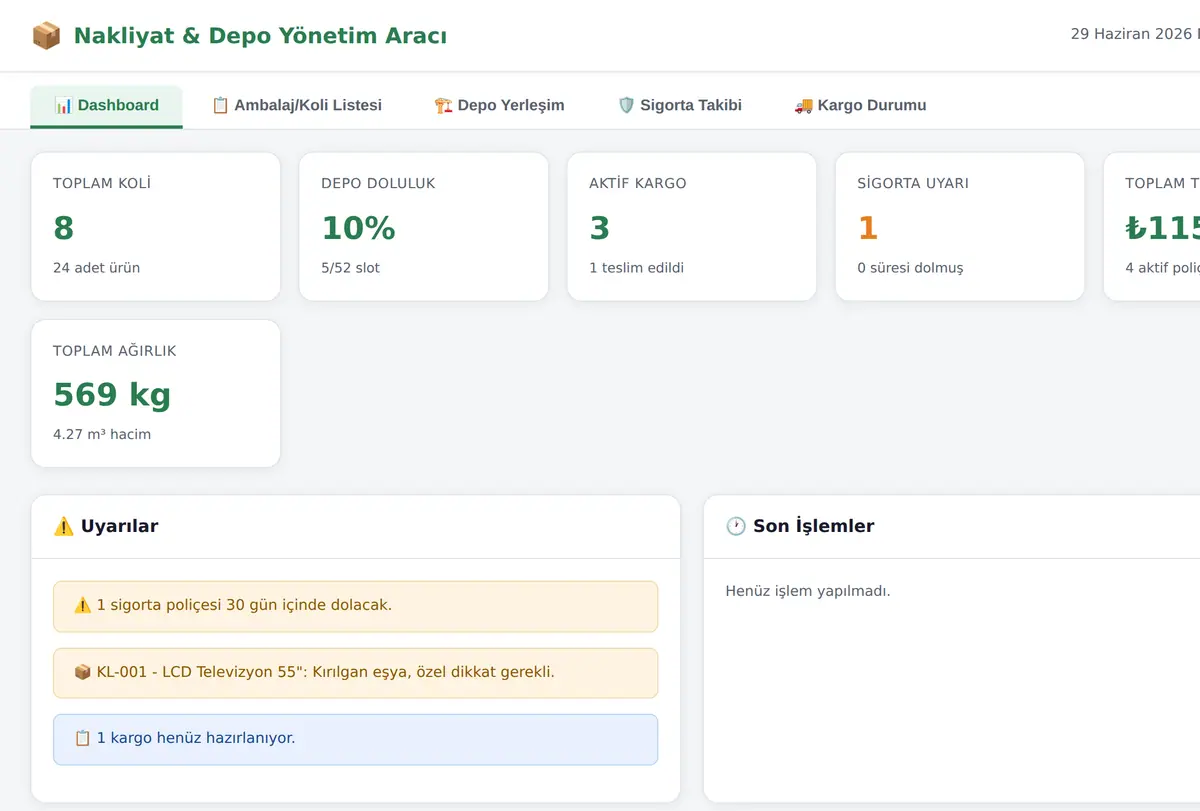Select the Toplam Ağırlık 569 kg card
Image resolution: width=1200 pixels, height=811 pixels.
pos(156,394)
